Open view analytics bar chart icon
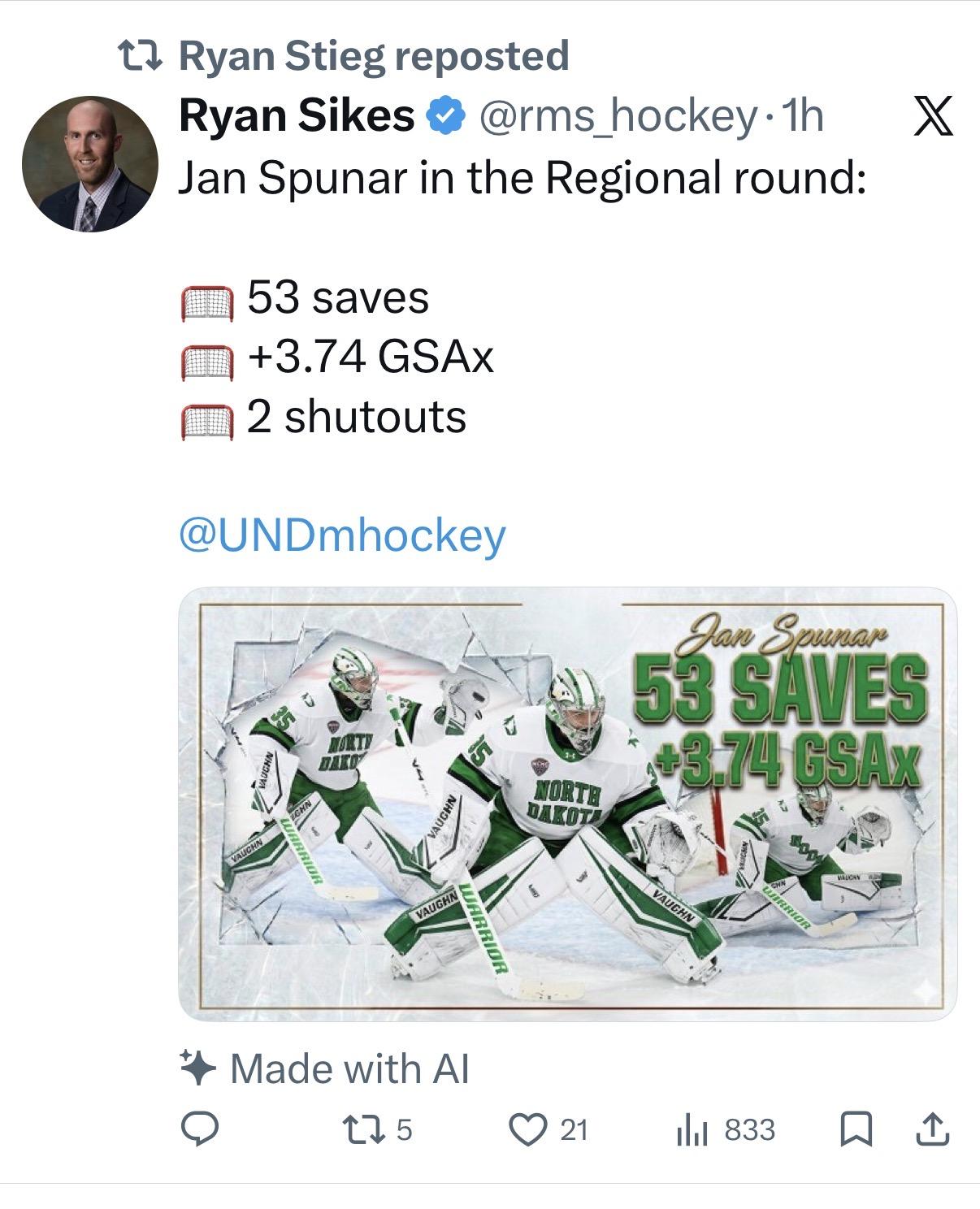This screenshot has height=1209, width=980. coord(693,1129)
